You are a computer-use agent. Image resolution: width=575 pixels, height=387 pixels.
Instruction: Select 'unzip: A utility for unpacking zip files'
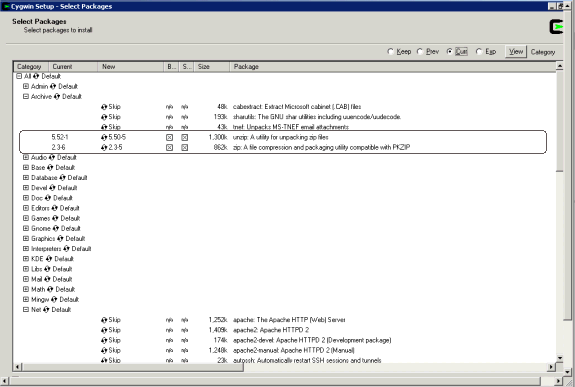281,137
